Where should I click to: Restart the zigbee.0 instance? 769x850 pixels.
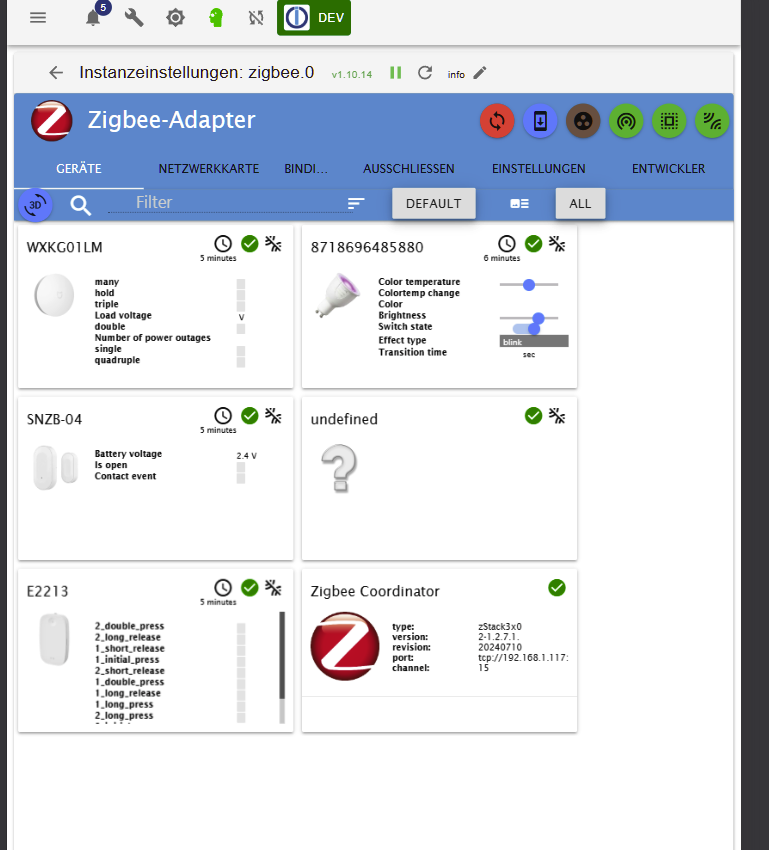pyautogui.click(x=425, y=73)
